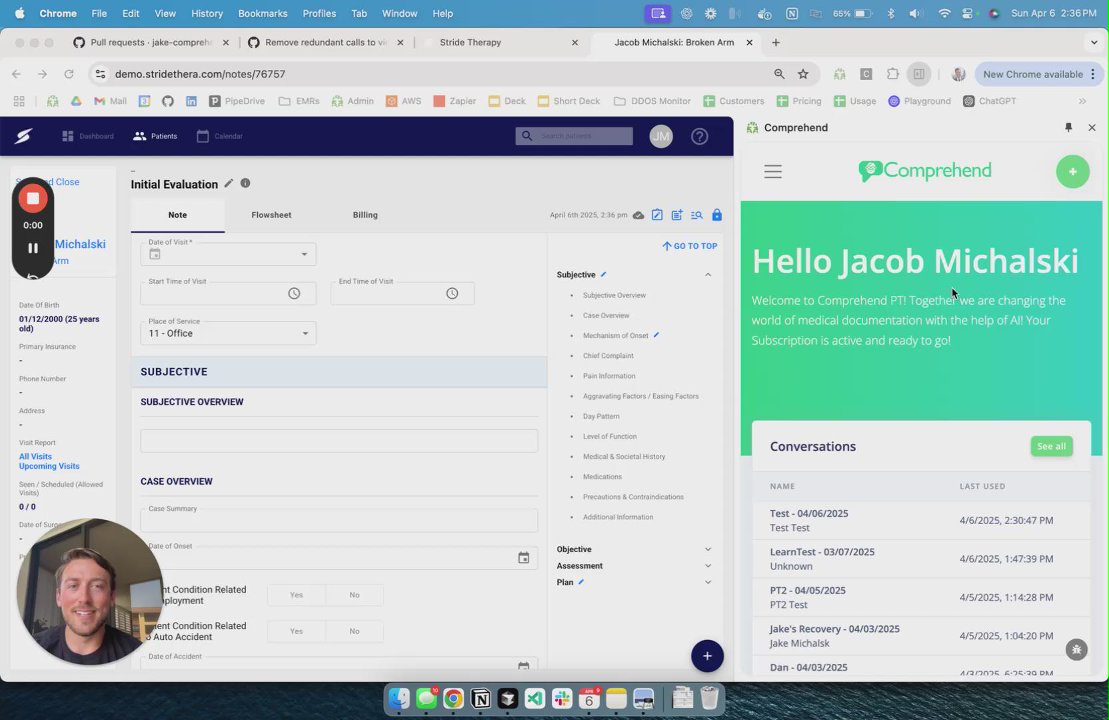Click the Chrome extensions puzzle icon
This screenshot has height=720, width=1109.
click(892, 74)
